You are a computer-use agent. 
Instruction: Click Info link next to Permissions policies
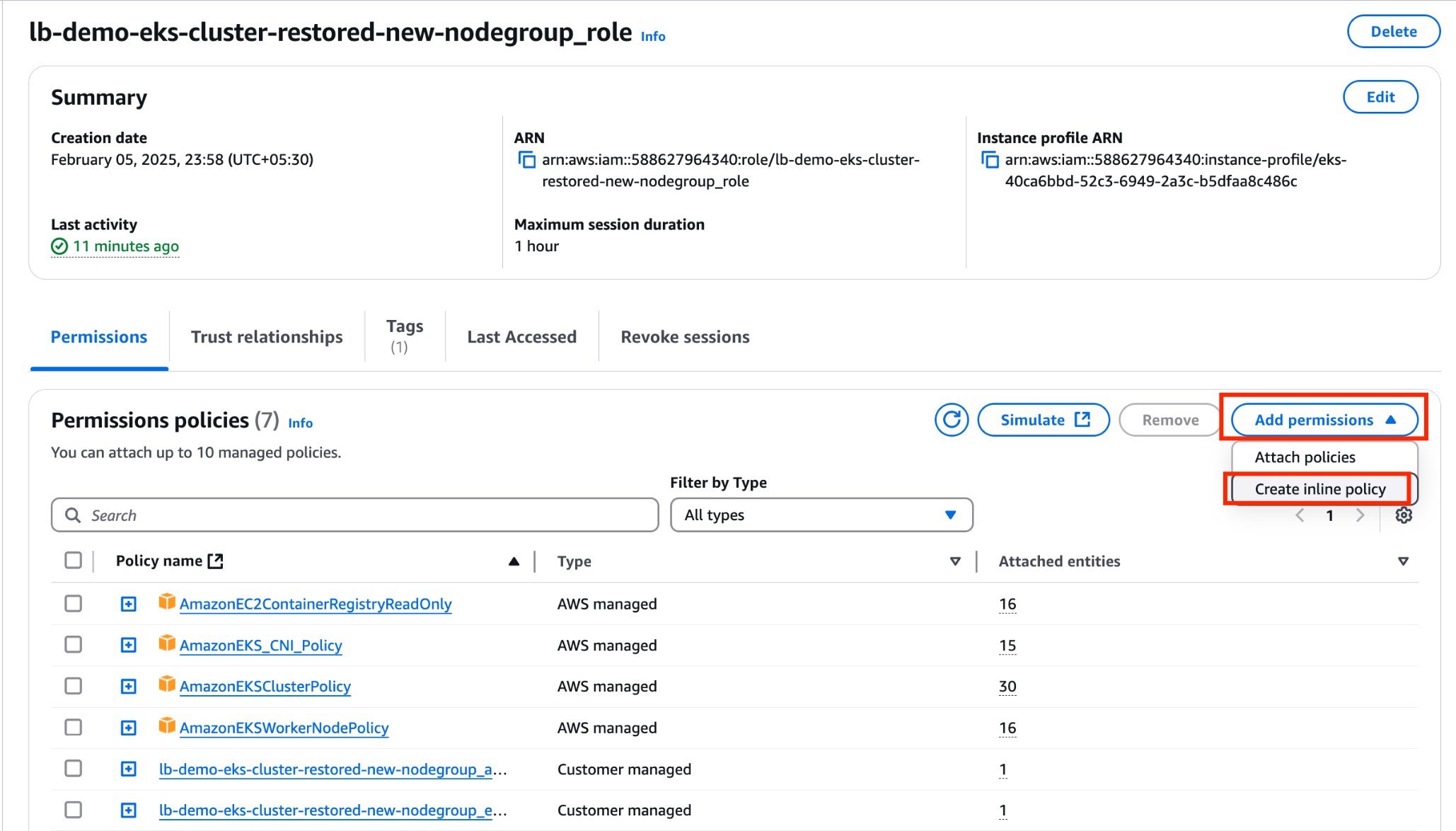pyautogui.click(x=301, y=423)
